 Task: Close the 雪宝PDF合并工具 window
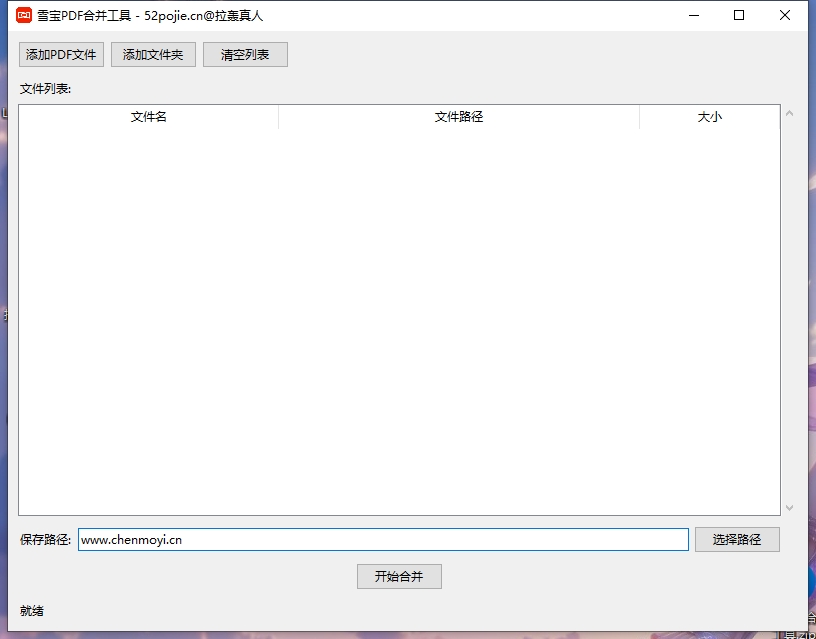tap(785, 16)
